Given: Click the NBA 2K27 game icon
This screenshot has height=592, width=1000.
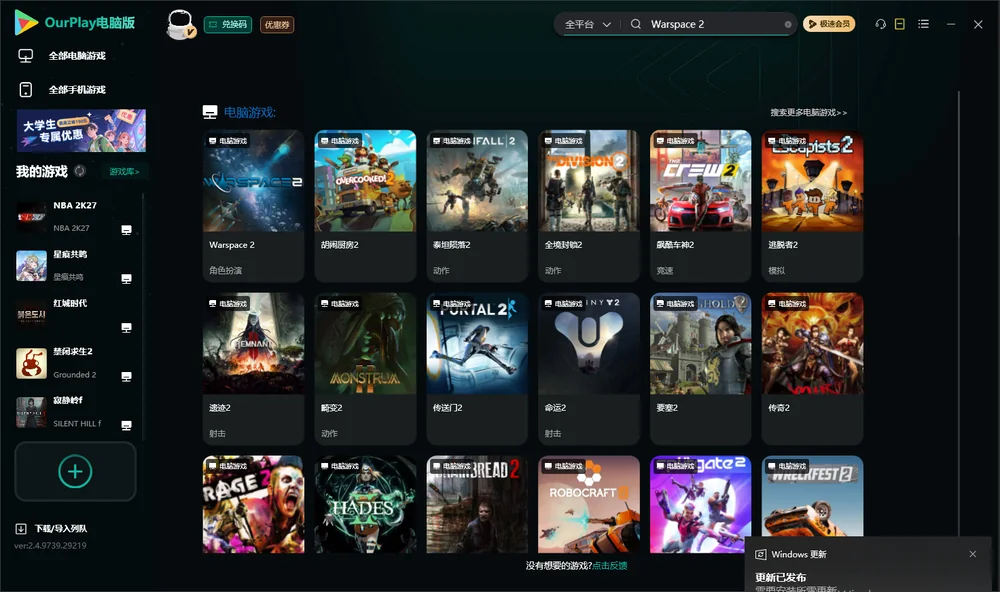Looking at the screenshot, I should pyautogui.click(x=31, y=217).
